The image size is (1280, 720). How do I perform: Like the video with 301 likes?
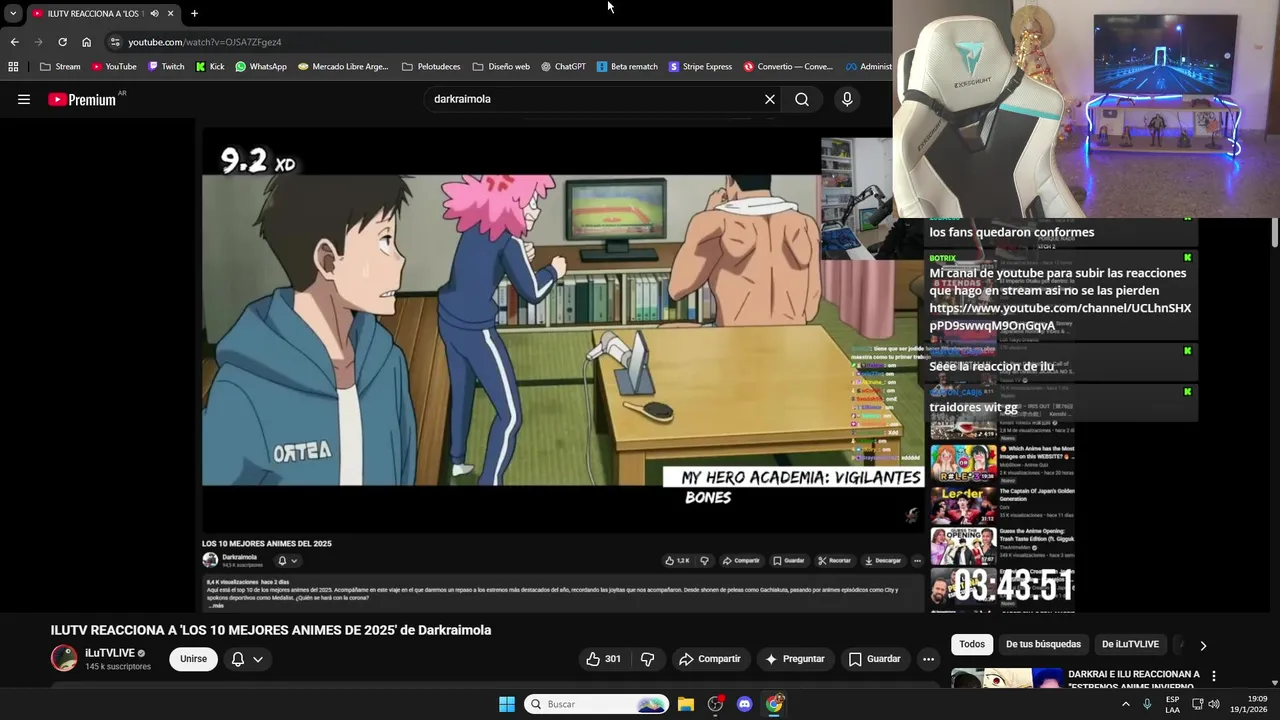(603, 659)
